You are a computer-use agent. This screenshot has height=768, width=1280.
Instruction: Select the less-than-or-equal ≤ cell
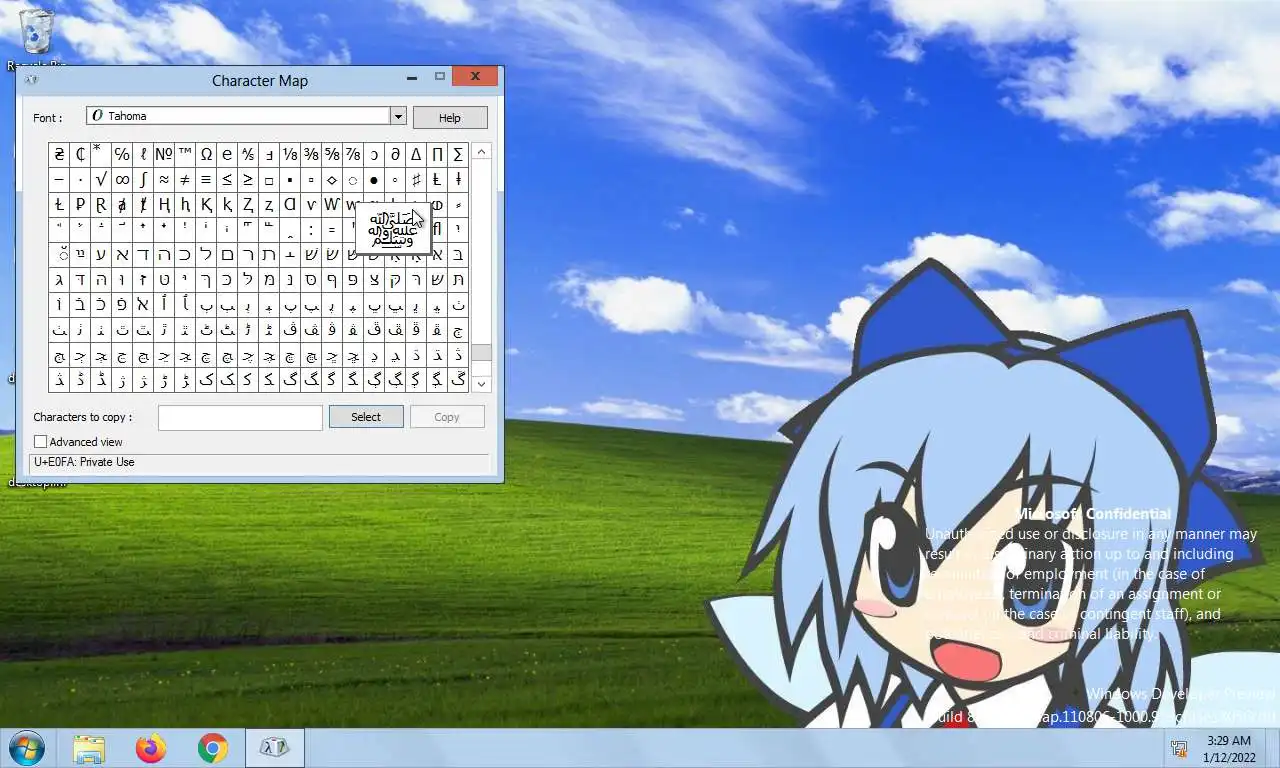227,180
